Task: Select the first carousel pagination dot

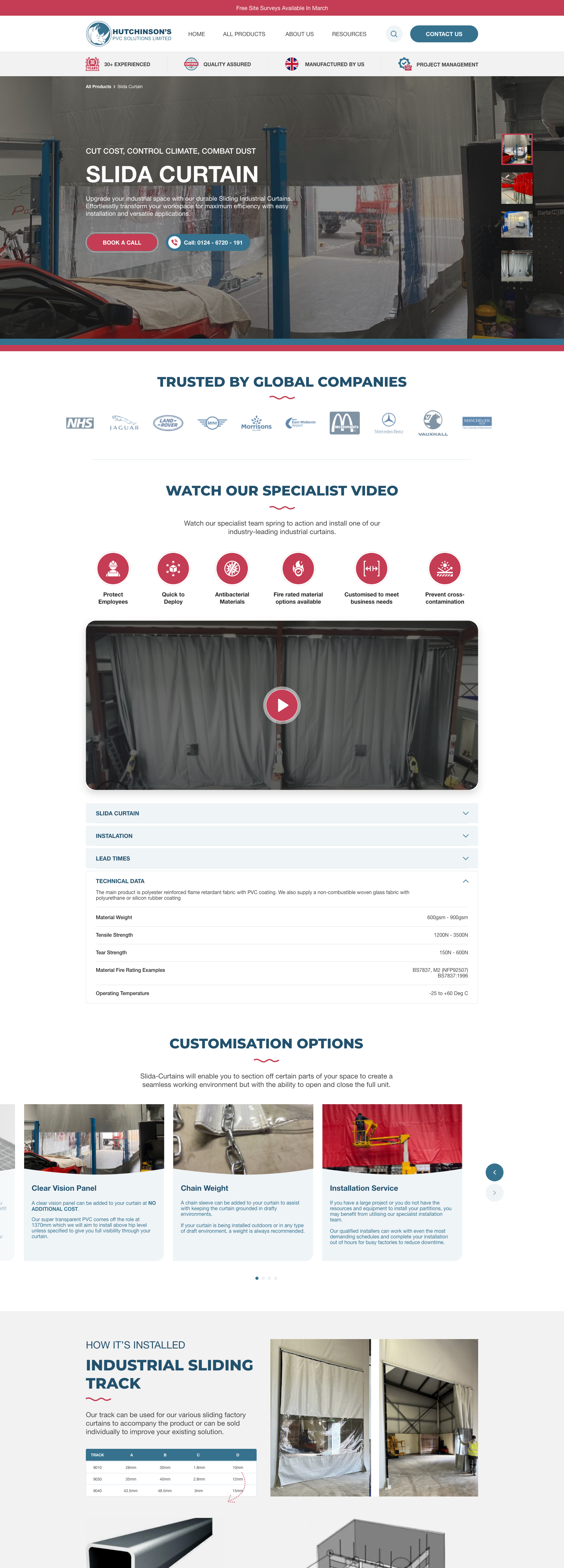Action: point(257,1278)
